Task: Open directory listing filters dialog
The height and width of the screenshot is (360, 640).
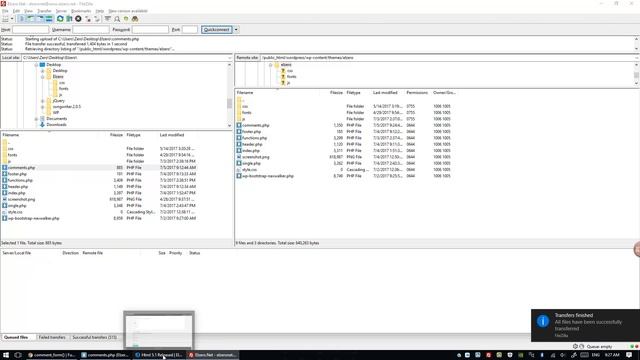Action: 107,19
